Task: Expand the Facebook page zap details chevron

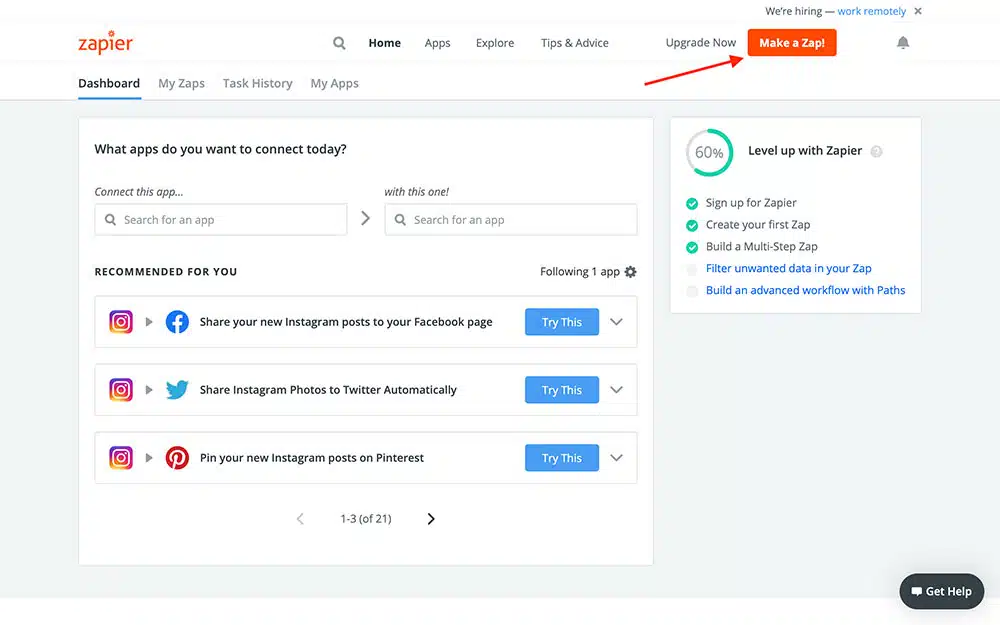Action: [616, 322]
